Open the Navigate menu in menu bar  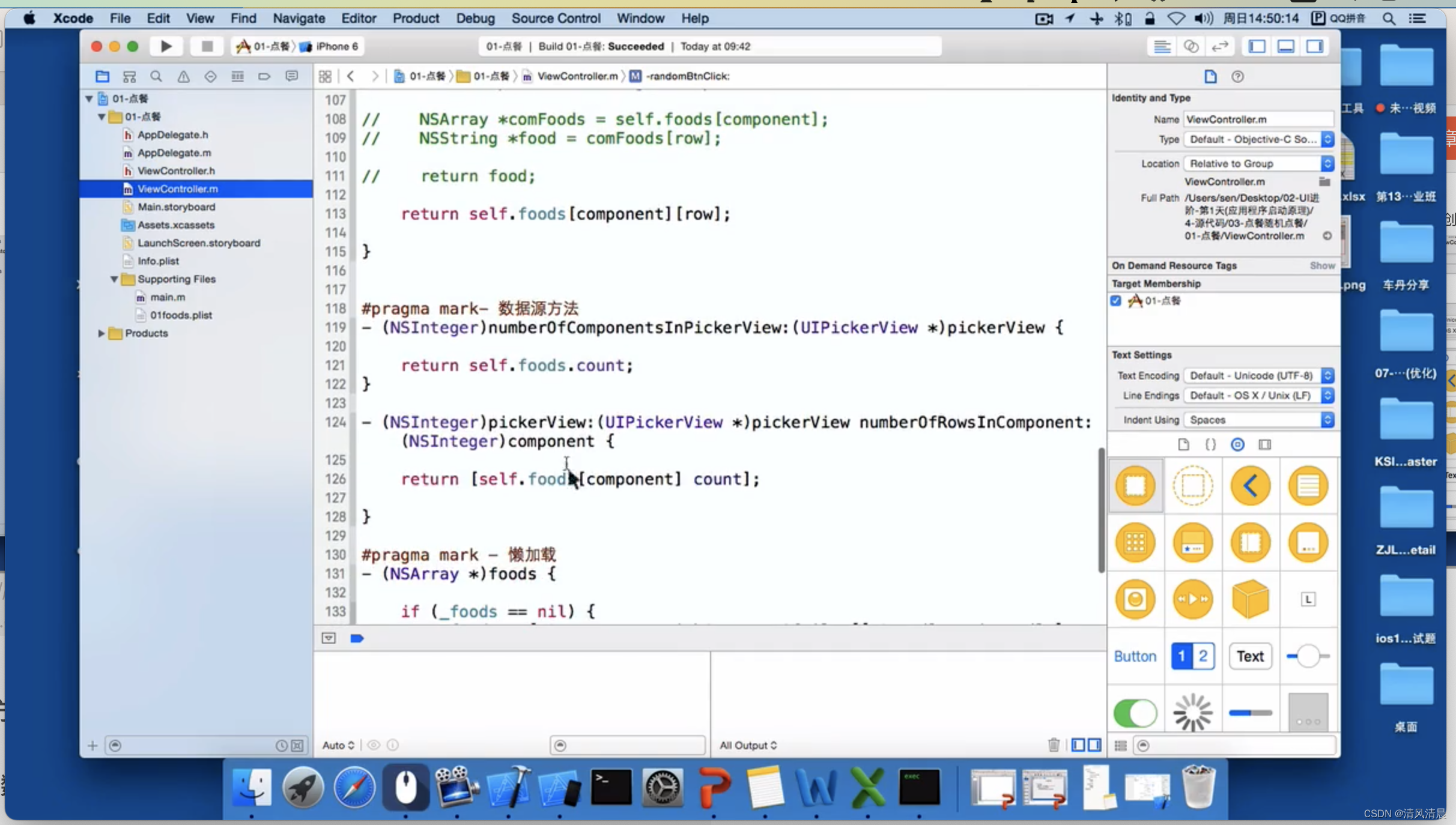pyautogui.click(x=299, y=18)
